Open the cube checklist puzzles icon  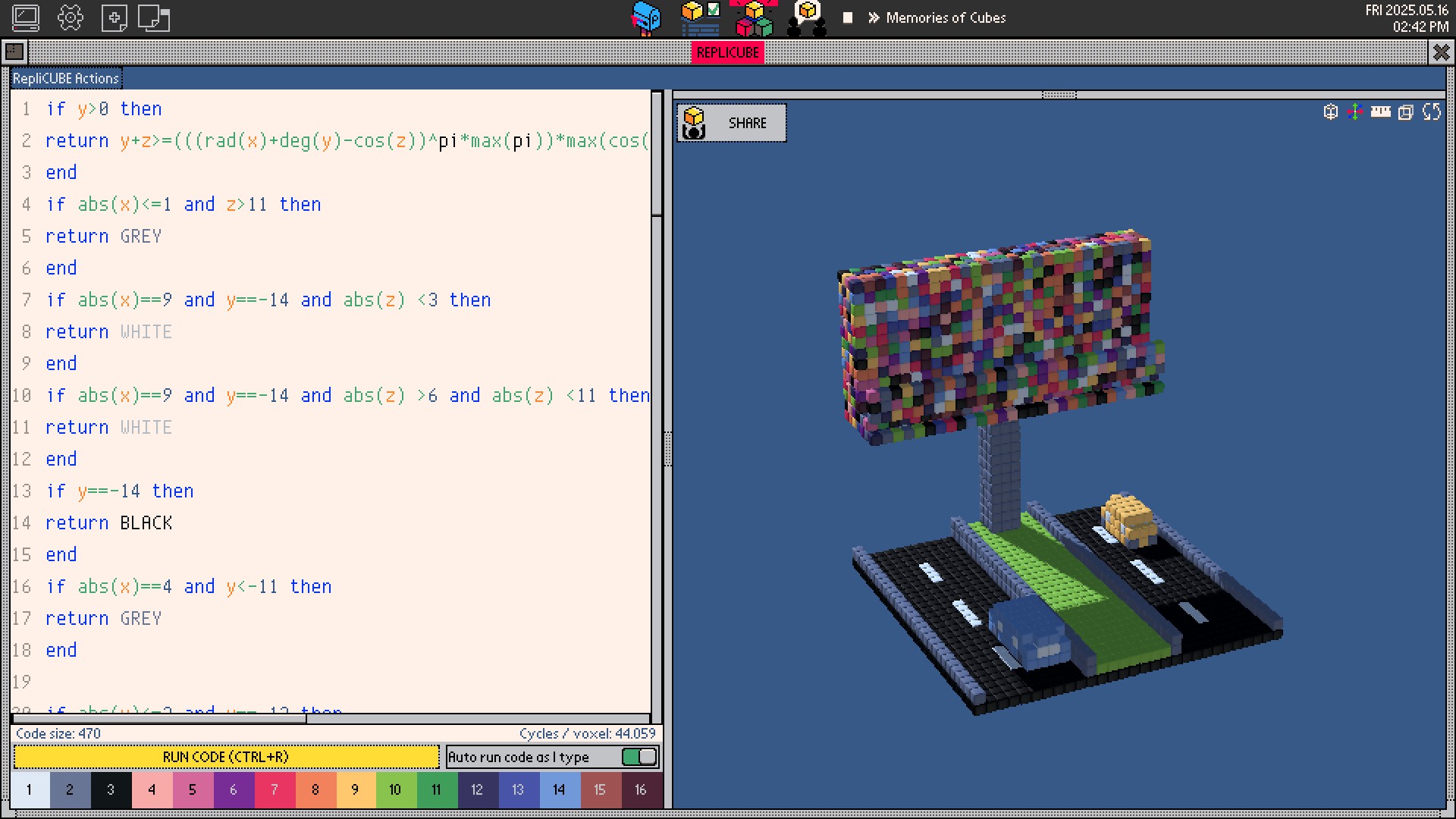701,18
